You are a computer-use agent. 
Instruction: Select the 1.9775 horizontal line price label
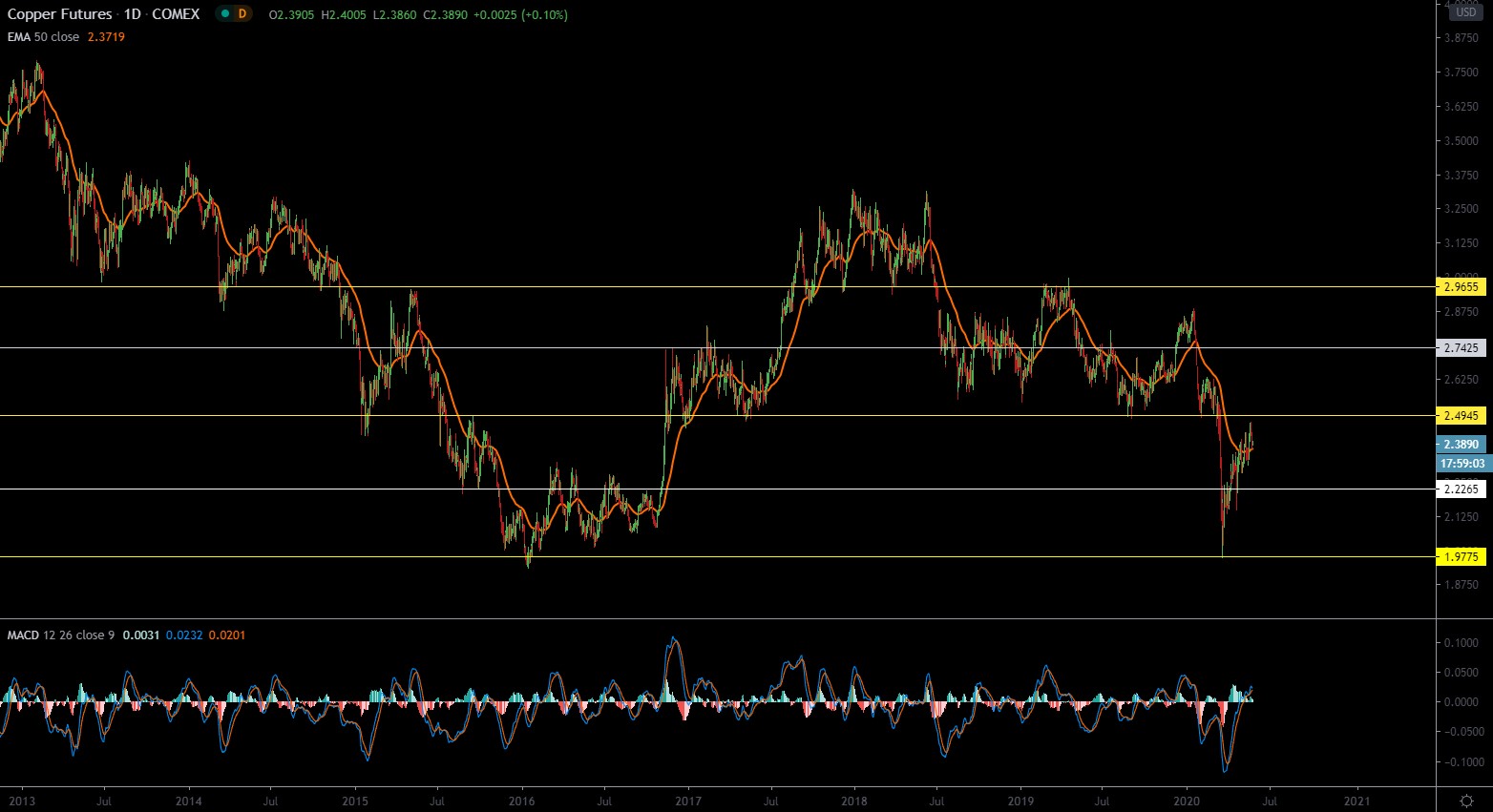pyautogui.click(x=1461, y=557)
